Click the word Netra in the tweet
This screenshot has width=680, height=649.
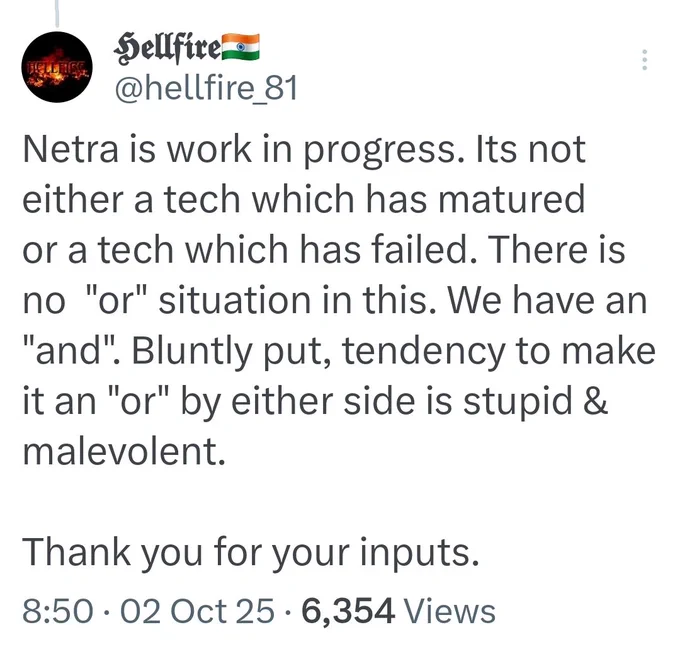70,150
